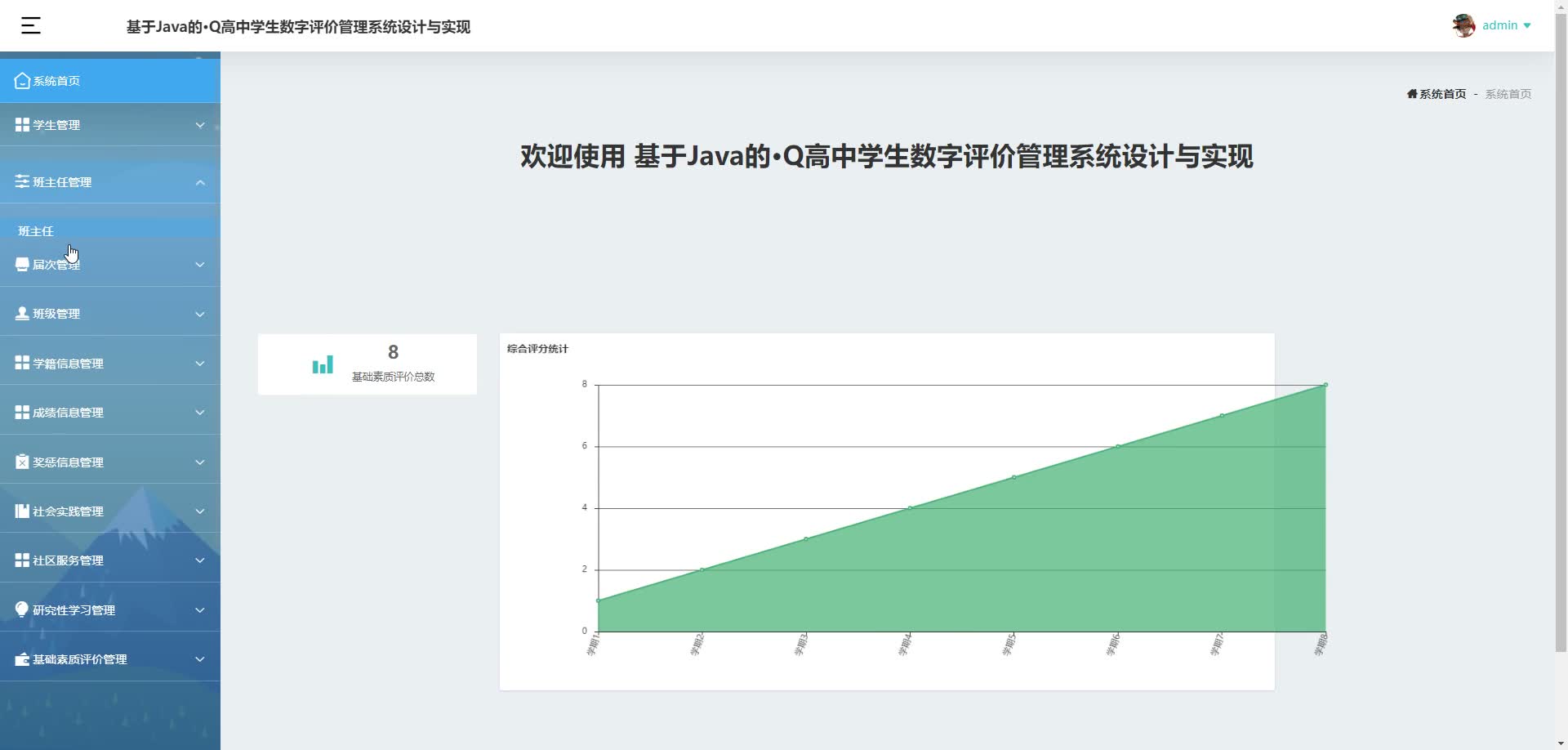1568x750 pixels.
Task: Click the current-page 系统首页 breadcrumb text
Action: tap(1508, 94)
